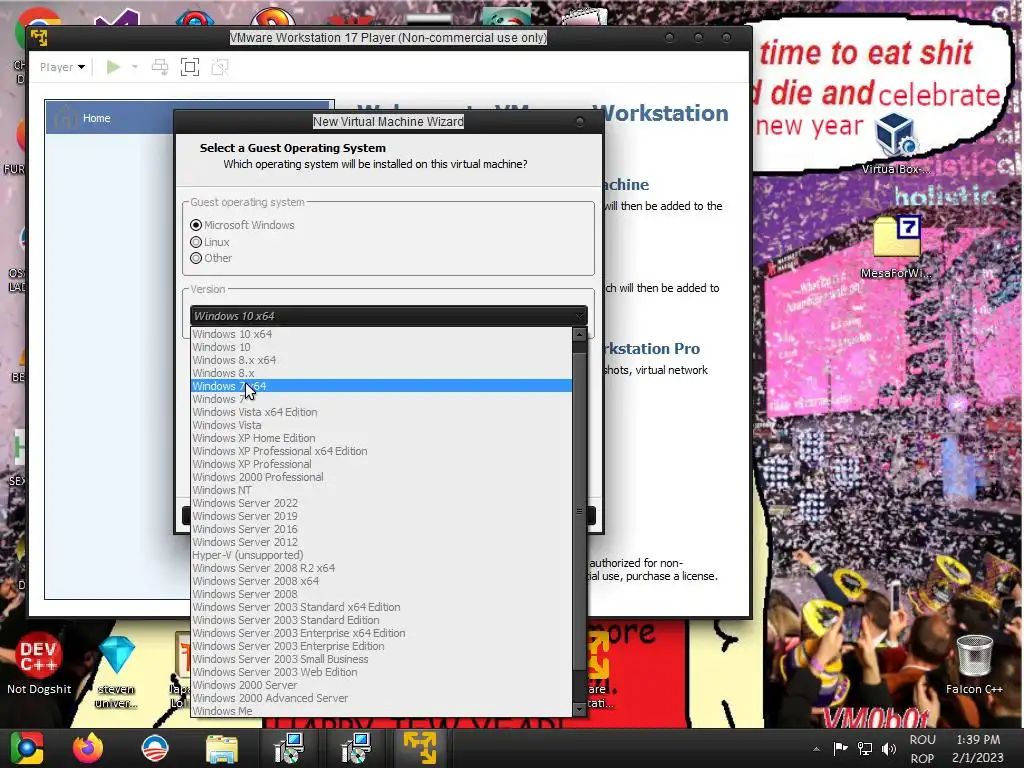This screenshot has width=1024, height=768.
Task: Click the ROU language indicator
Action: [x=922, y=740]
